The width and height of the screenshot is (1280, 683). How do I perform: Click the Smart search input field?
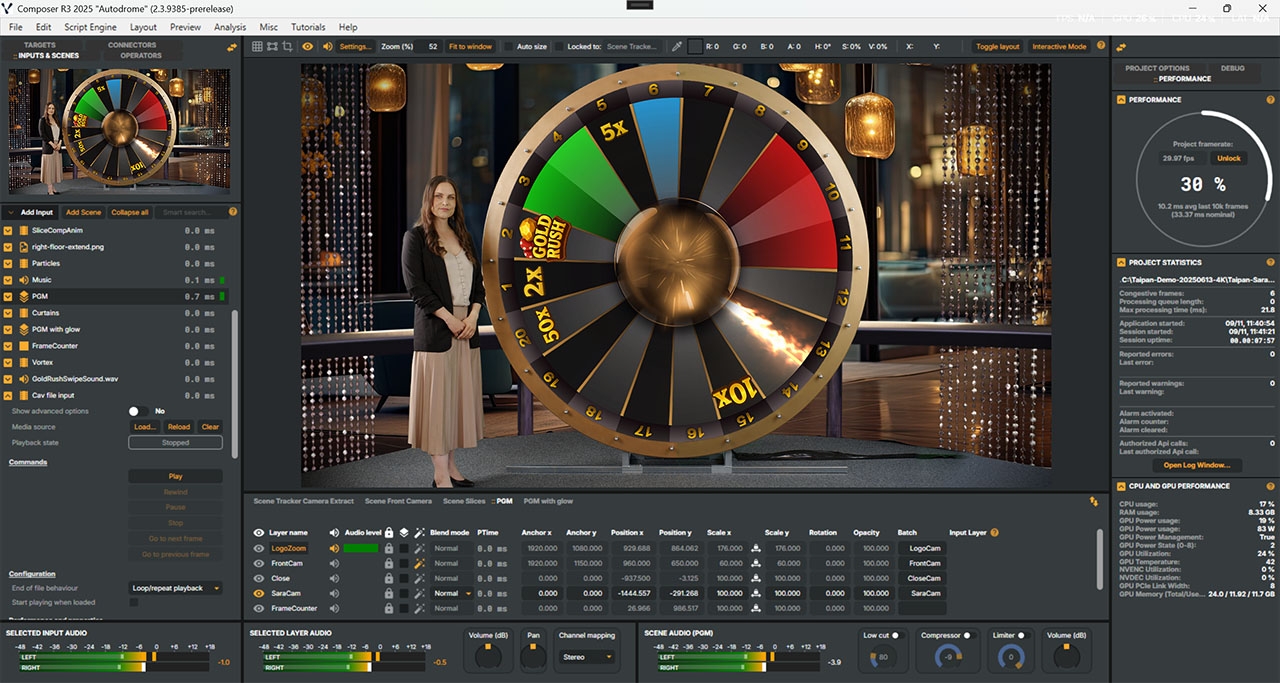point(190,212)
